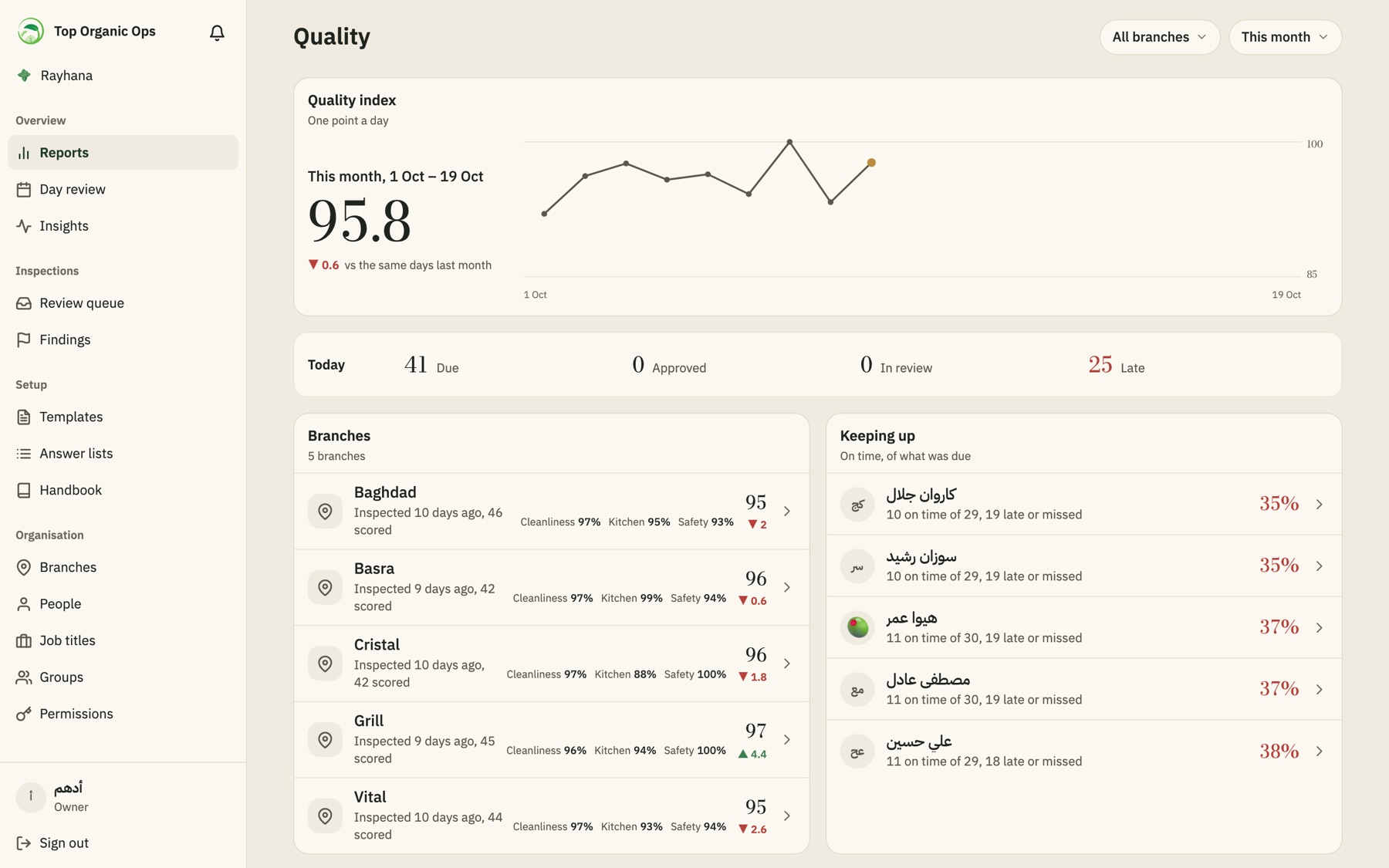
Task: Open the كاروان جلال row chevron
Action: click(1320, 504)
